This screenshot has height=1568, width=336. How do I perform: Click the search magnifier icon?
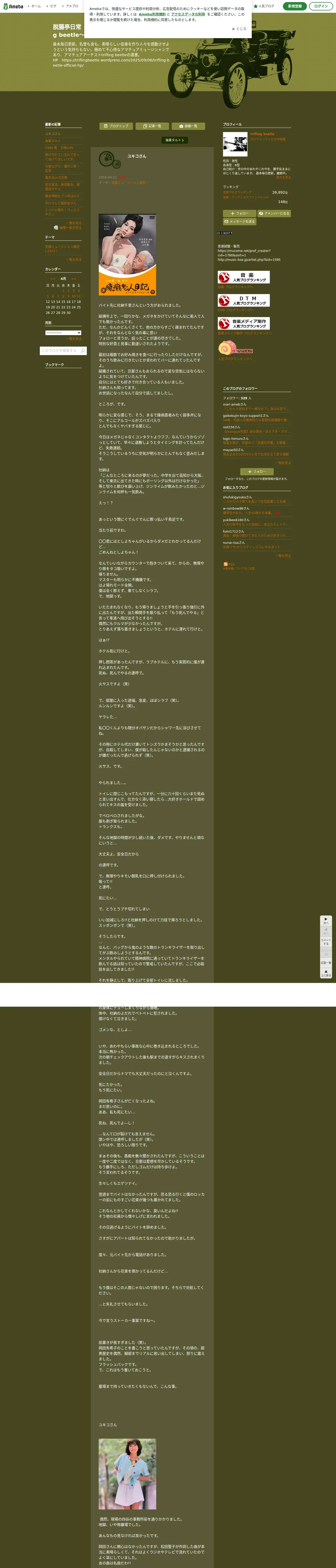click(x=83, y=351)
